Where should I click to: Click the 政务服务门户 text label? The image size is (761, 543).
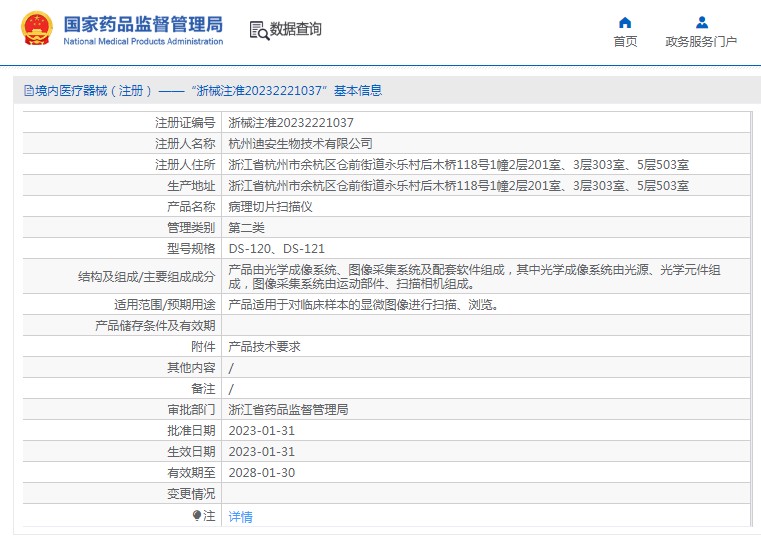pyautogui.click(x=701, y=42)
